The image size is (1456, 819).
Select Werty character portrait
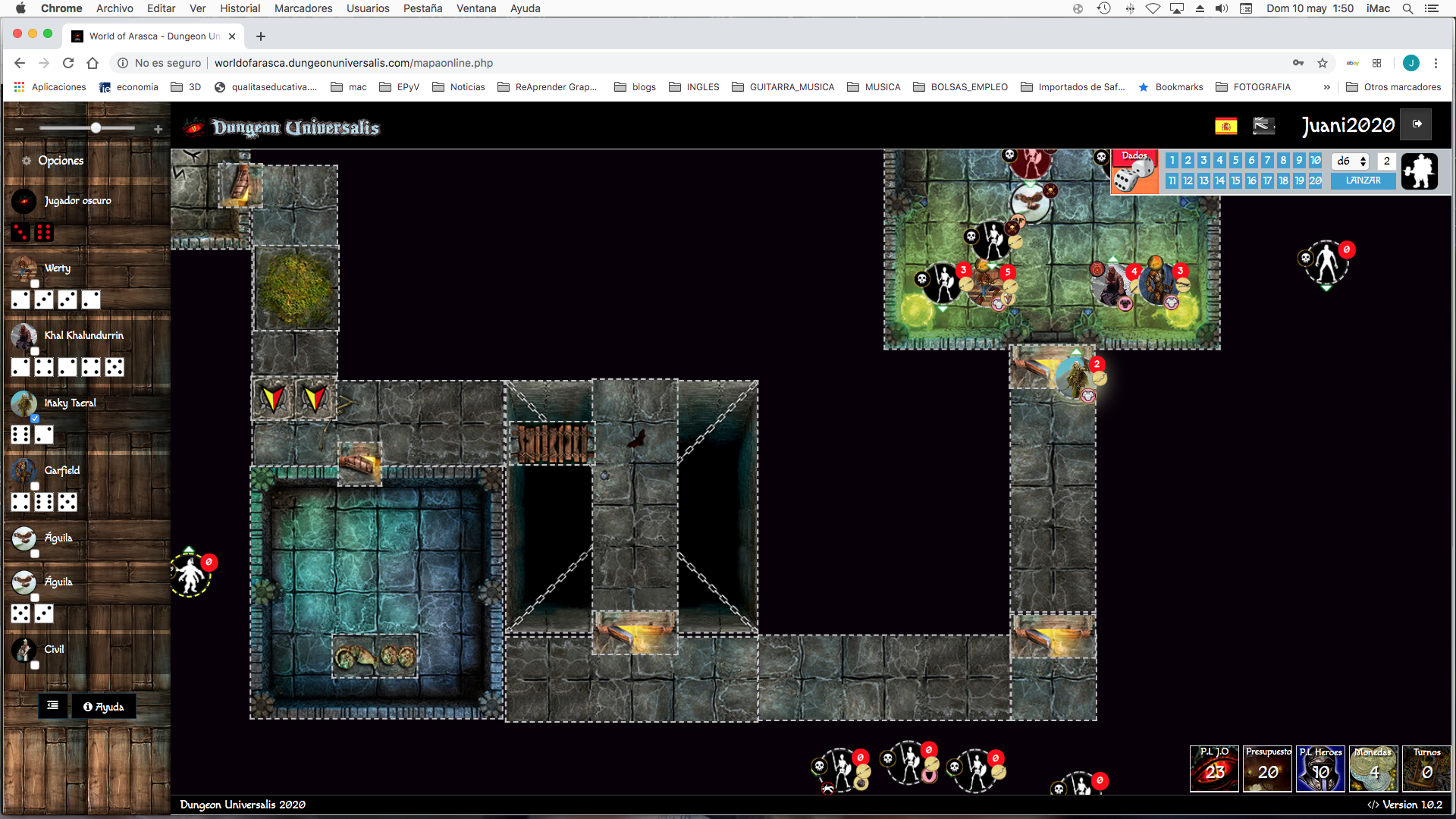pos(24,268)
